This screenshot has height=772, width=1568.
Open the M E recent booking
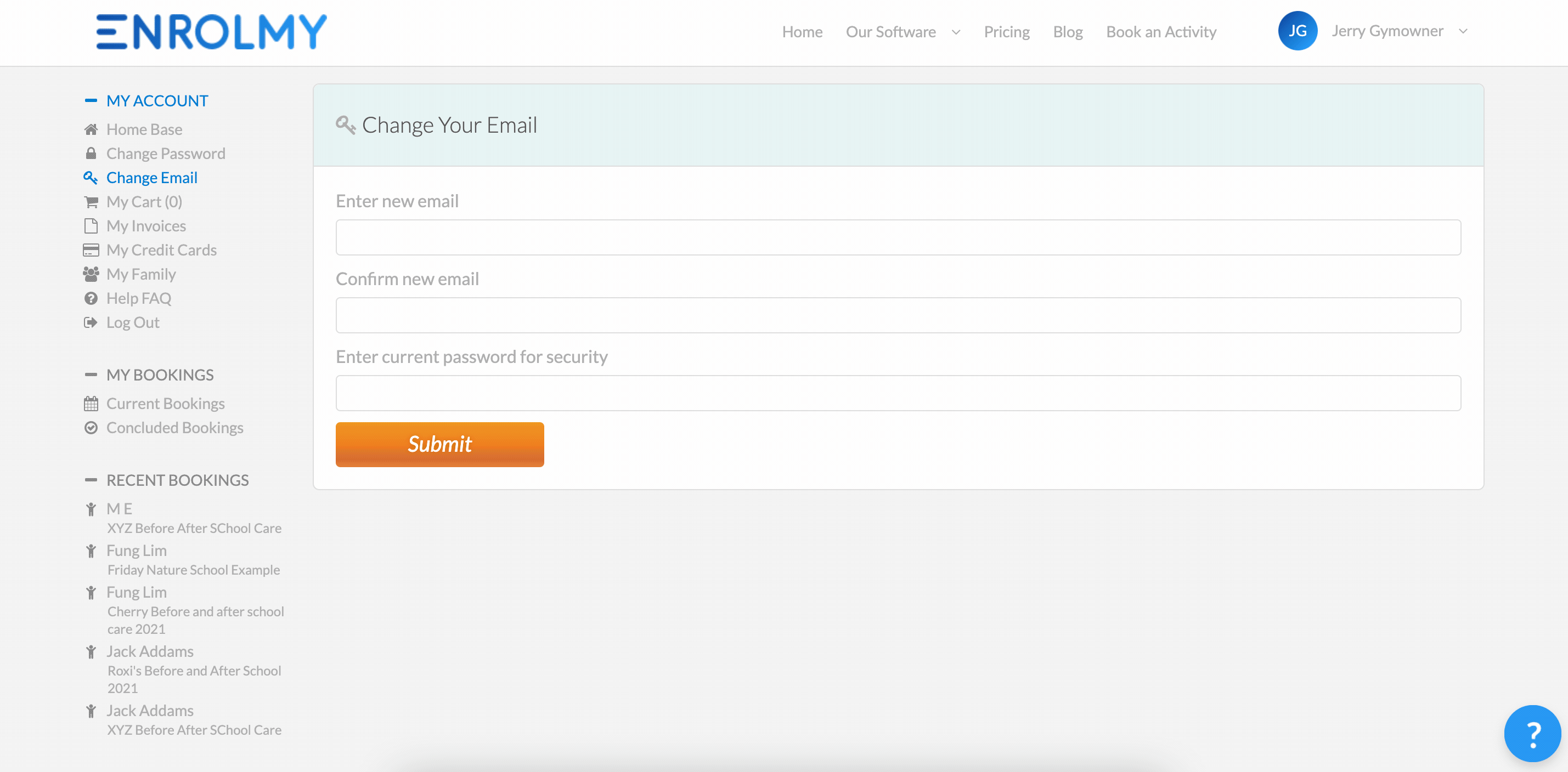point(119,509)
